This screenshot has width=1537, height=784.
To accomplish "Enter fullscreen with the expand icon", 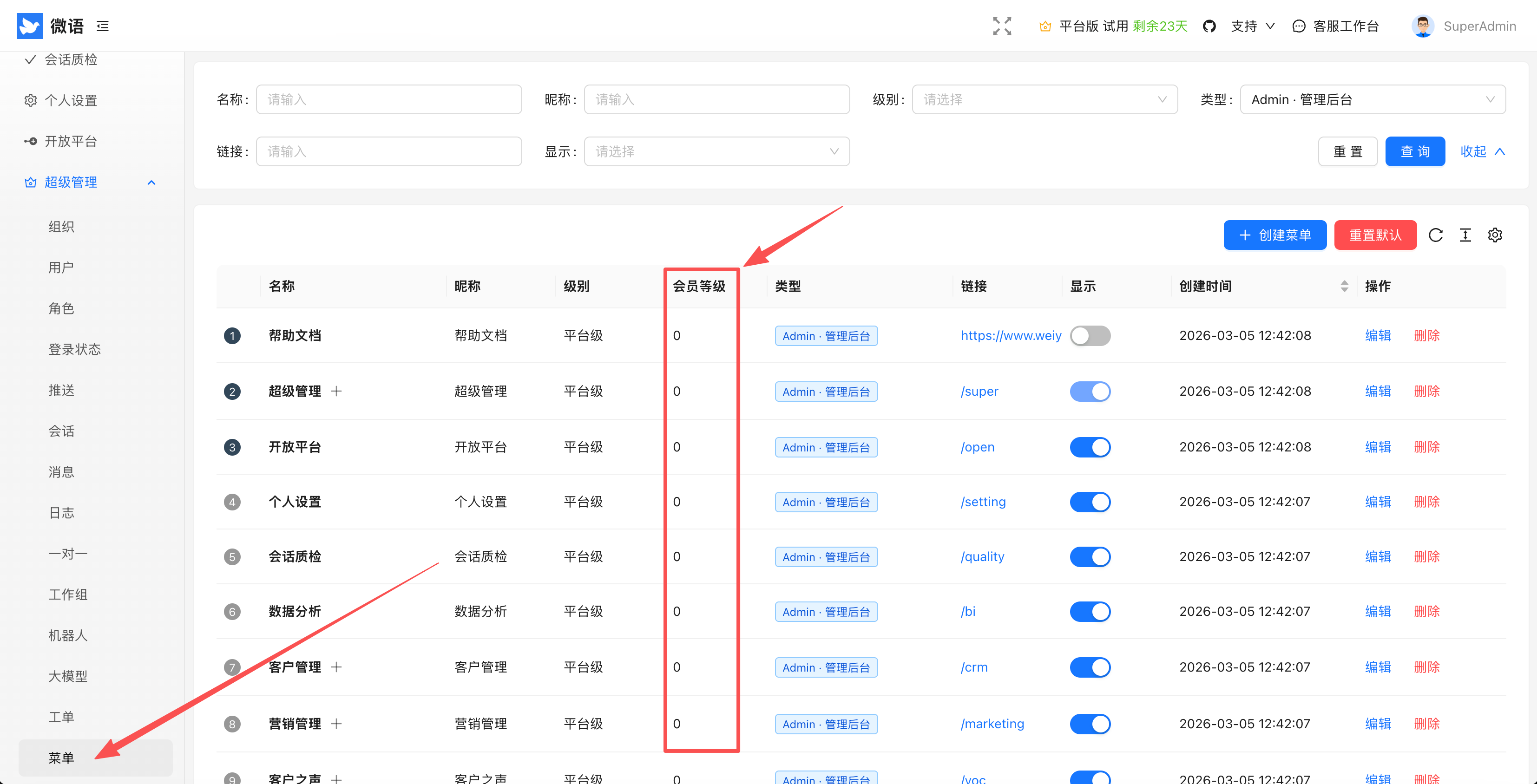I will pyautogui.click(x=1002, y=26).
